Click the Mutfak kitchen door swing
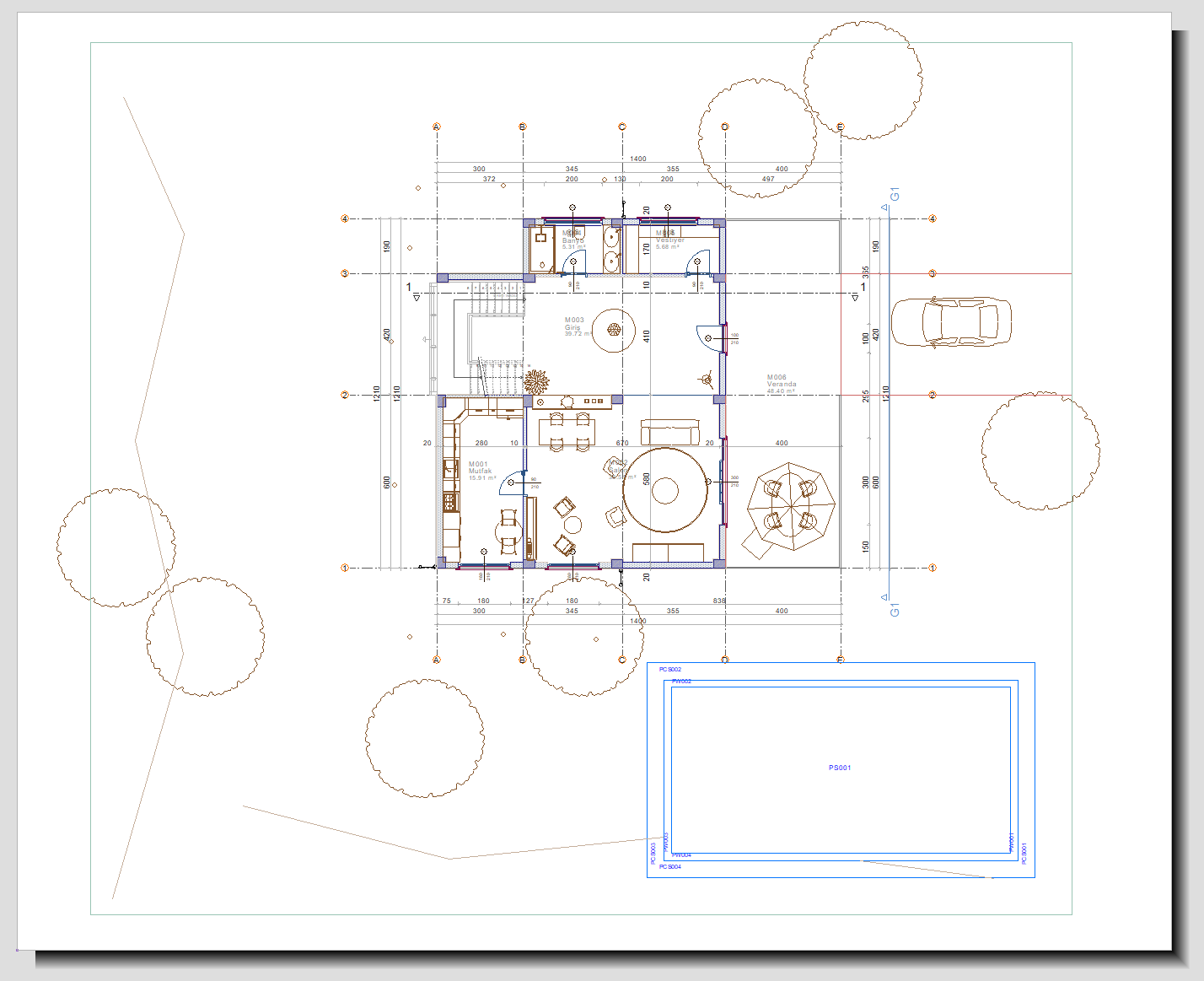This screenshot has width=1204, height=981. pos(512,482)
